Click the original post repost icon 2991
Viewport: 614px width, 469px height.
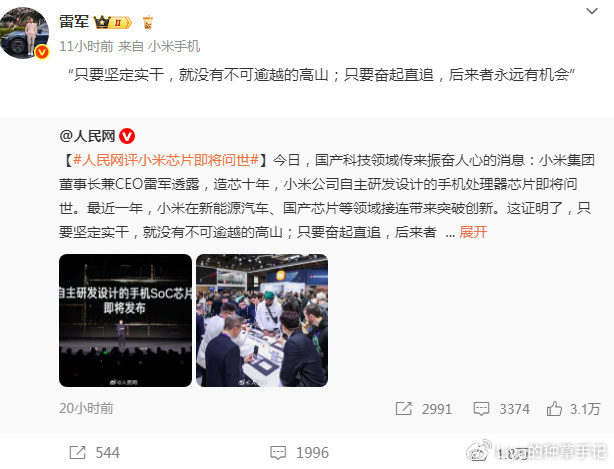pos(403,409)
